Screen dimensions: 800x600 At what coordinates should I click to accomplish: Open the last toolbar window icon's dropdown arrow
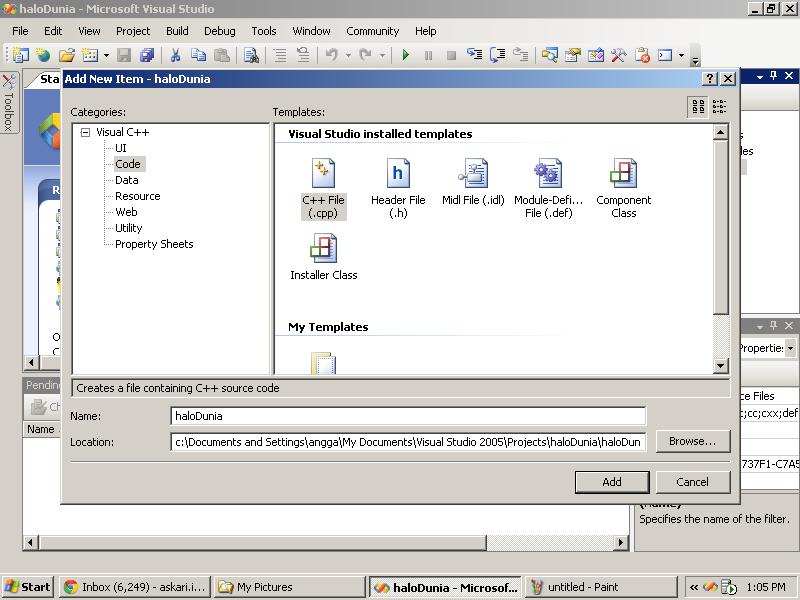coord(681,55)
